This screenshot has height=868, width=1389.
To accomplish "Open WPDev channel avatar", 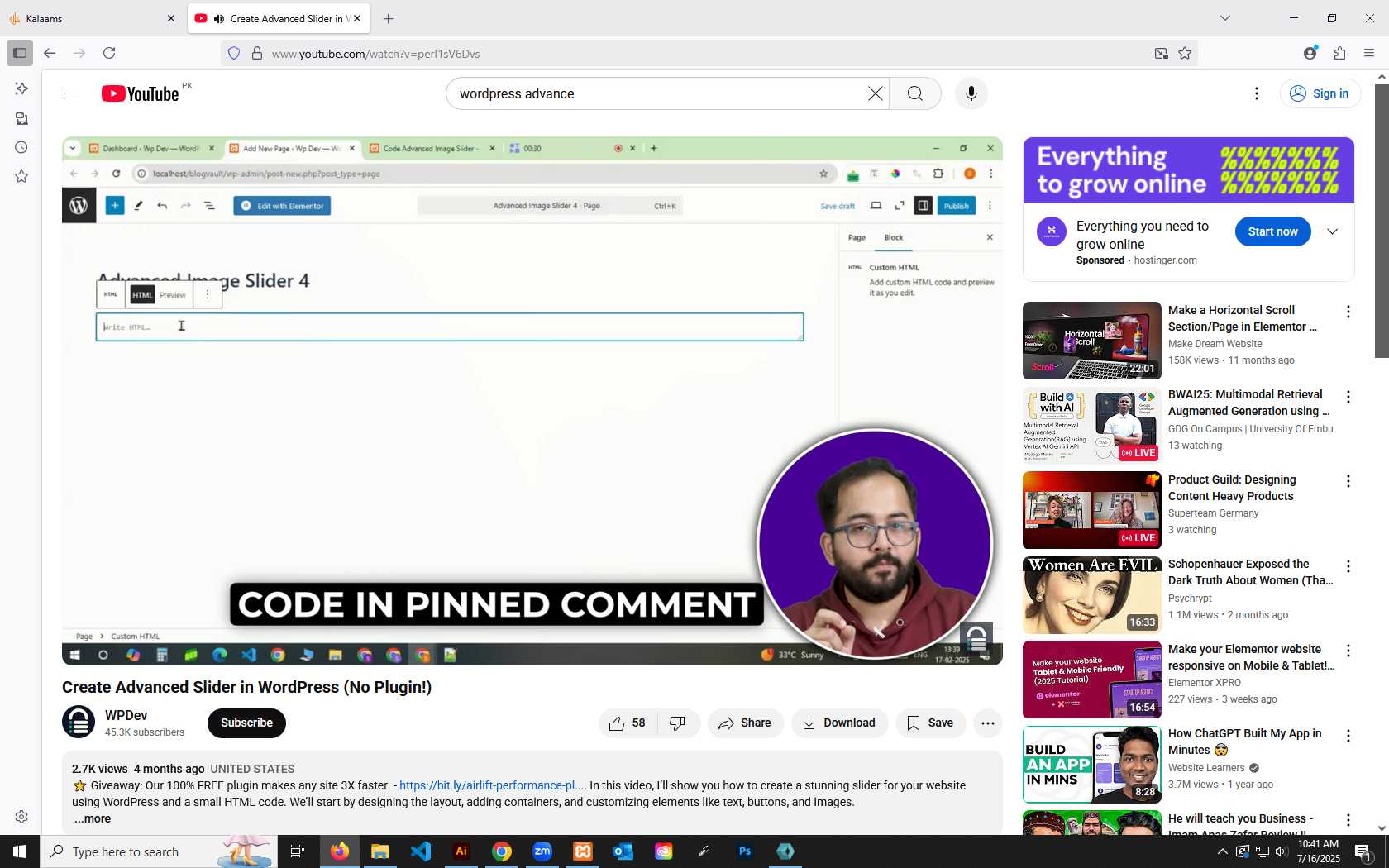I will tap(79, 722).
